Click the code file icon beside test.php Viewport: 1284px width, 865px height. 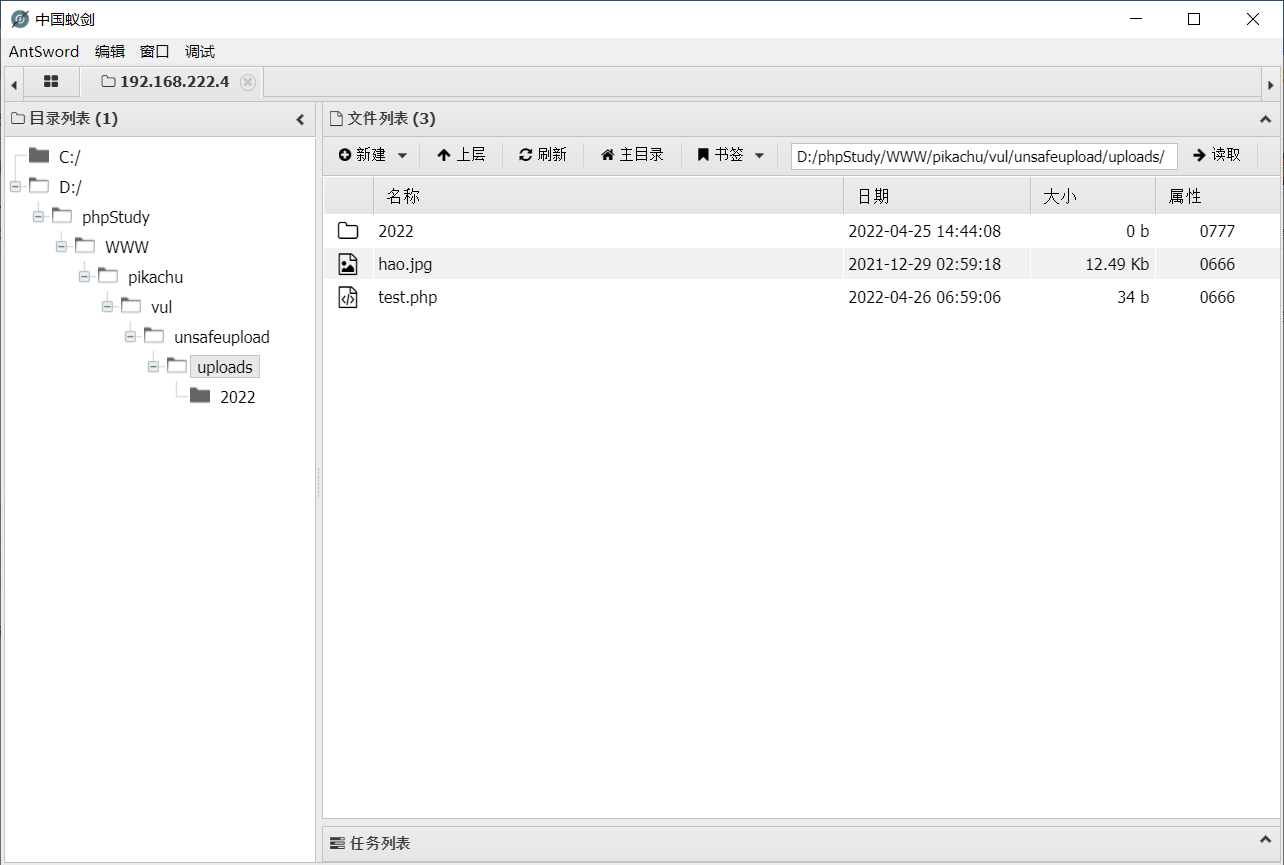pyautogui.click(x=347, y=296)
